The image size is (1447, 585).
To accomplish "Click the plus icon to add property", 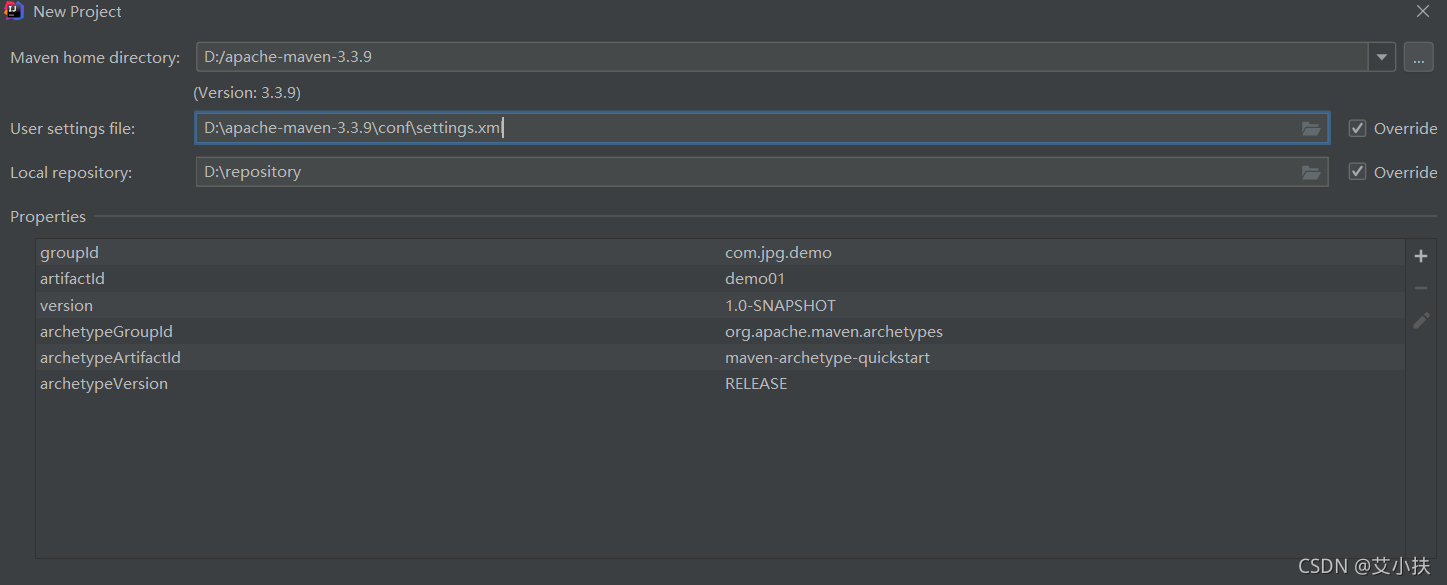I will click(x=1421, y=256).
